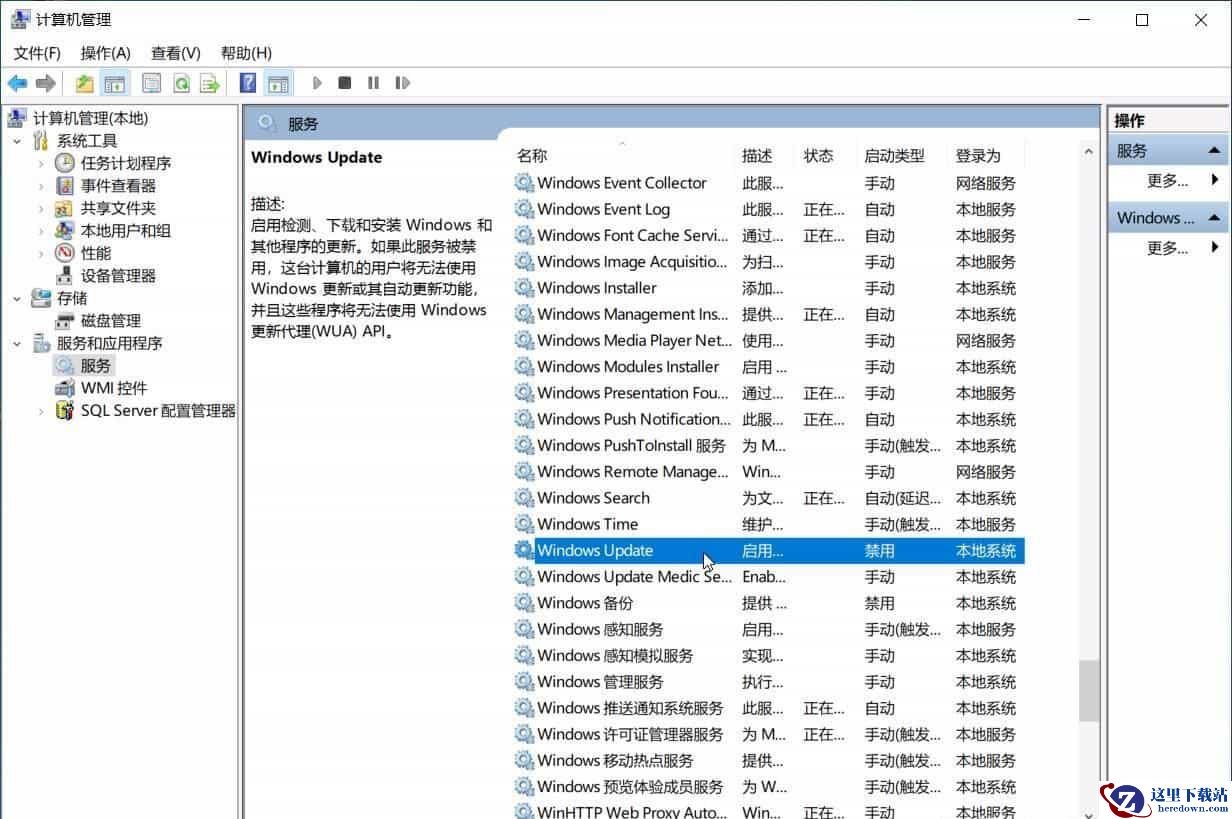Select Windows Search service row
Image resolution: width=1232 pixels, height=819 pixels.
click(768, 498)
